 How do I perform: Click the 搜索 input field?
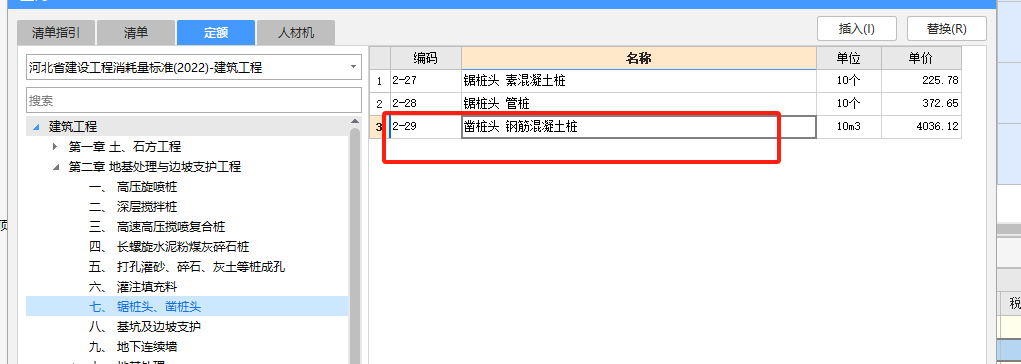coord(193,100)
